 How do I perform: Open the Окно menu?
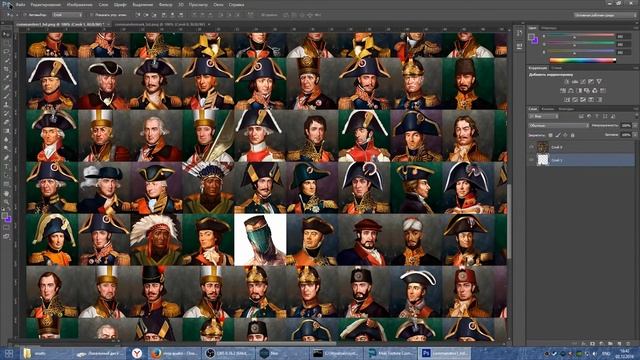(218, 5)
